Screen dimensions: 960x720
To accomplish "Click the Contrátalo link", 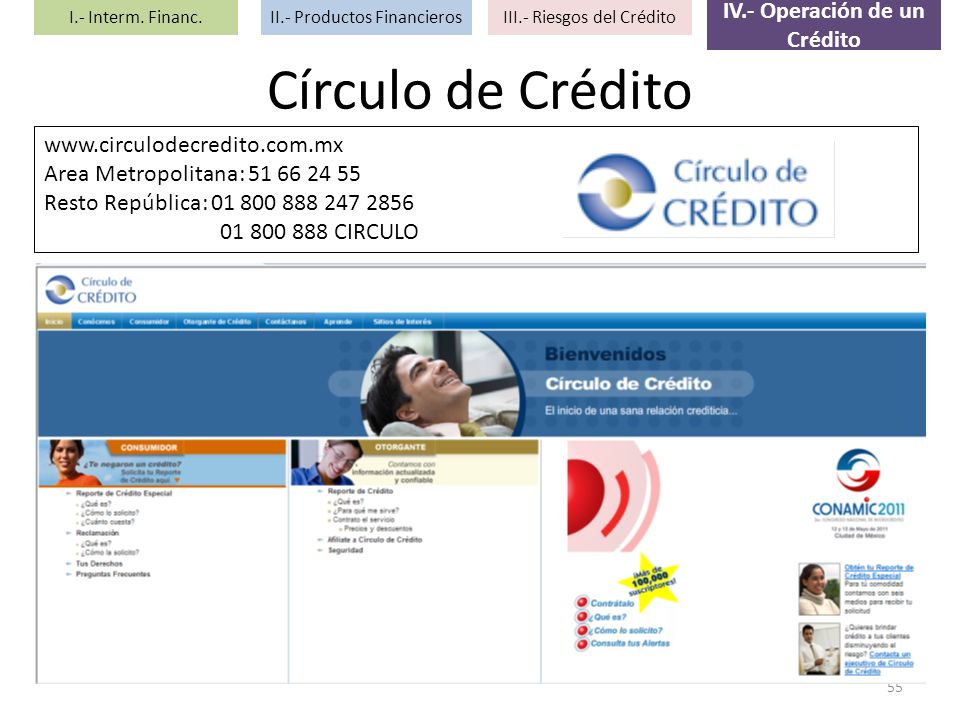I will pyautogui.click(x=612, y=603).
